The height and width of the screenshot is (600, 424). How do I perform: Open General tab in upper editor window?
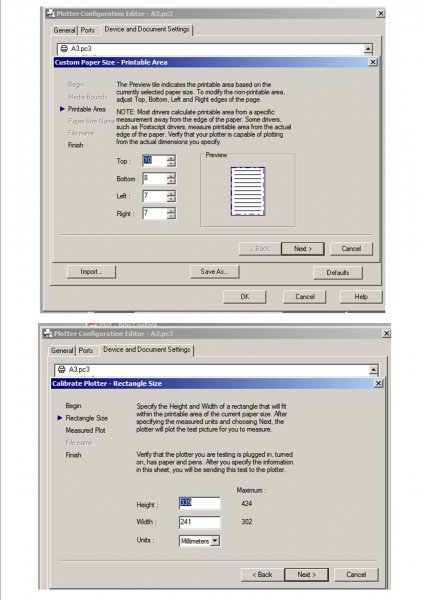64,30
